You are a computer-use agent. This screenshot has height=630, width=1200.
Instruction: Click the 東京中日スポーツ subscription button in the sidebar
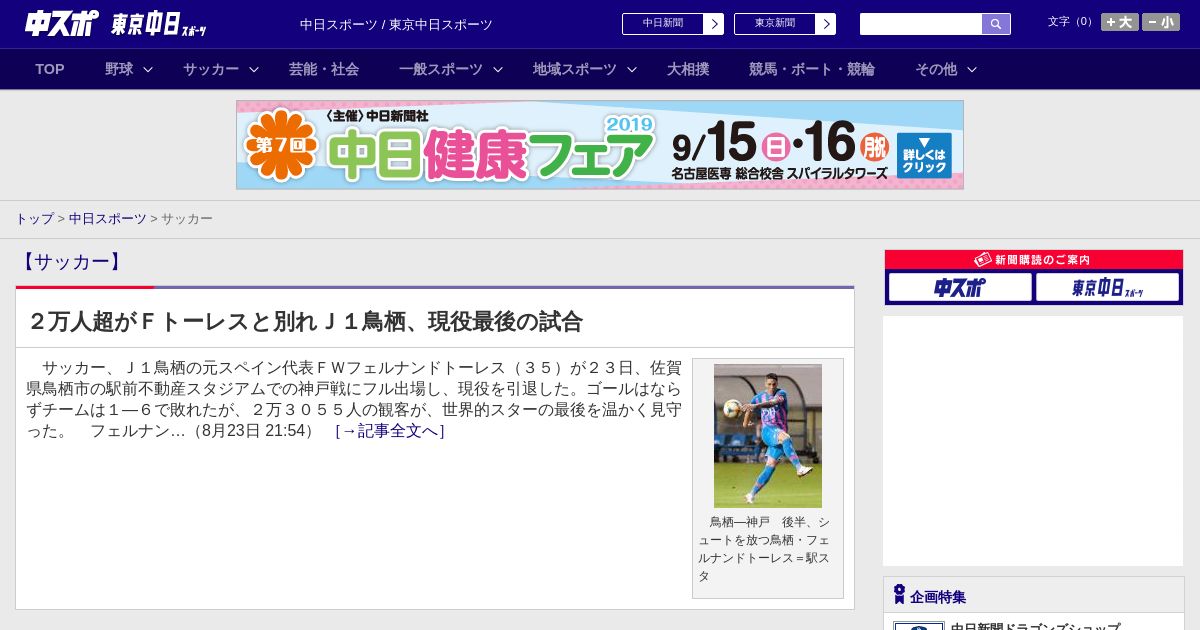pos(1107,287)
